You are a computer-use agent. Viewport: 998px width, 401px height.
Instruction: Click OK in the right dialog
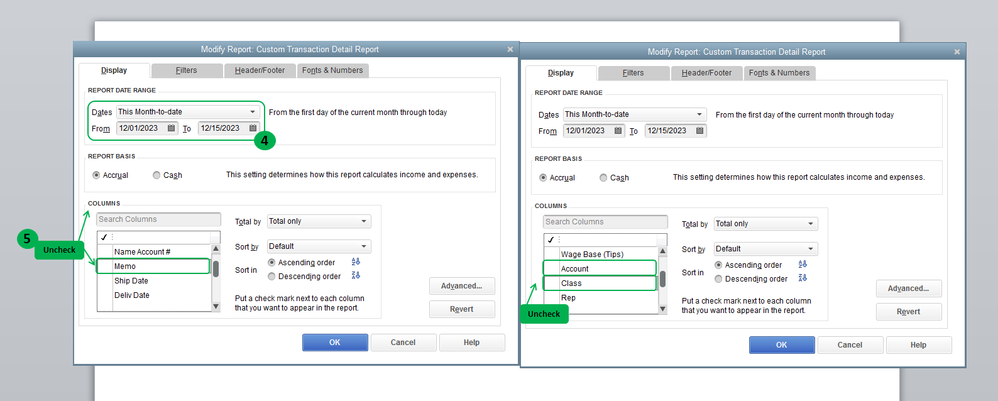(x=782, y=345)
